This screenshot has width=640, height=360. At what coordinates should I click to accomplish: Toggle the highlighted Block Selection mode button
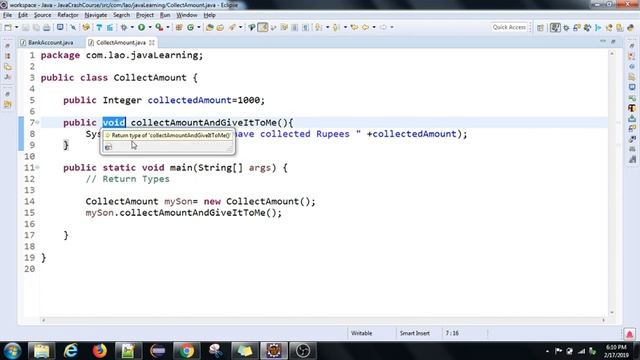pos(263,27)
